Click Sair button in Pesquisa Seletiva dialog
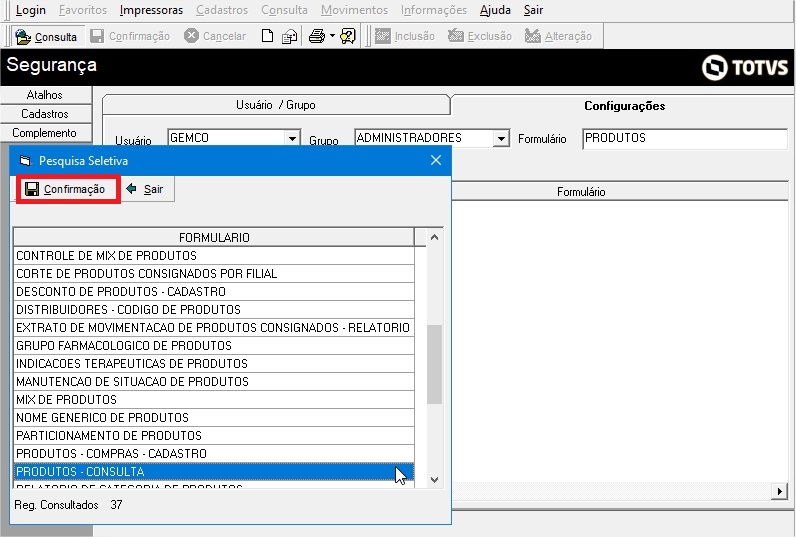This screenshot has width=796, height=537. pos(146,189)
